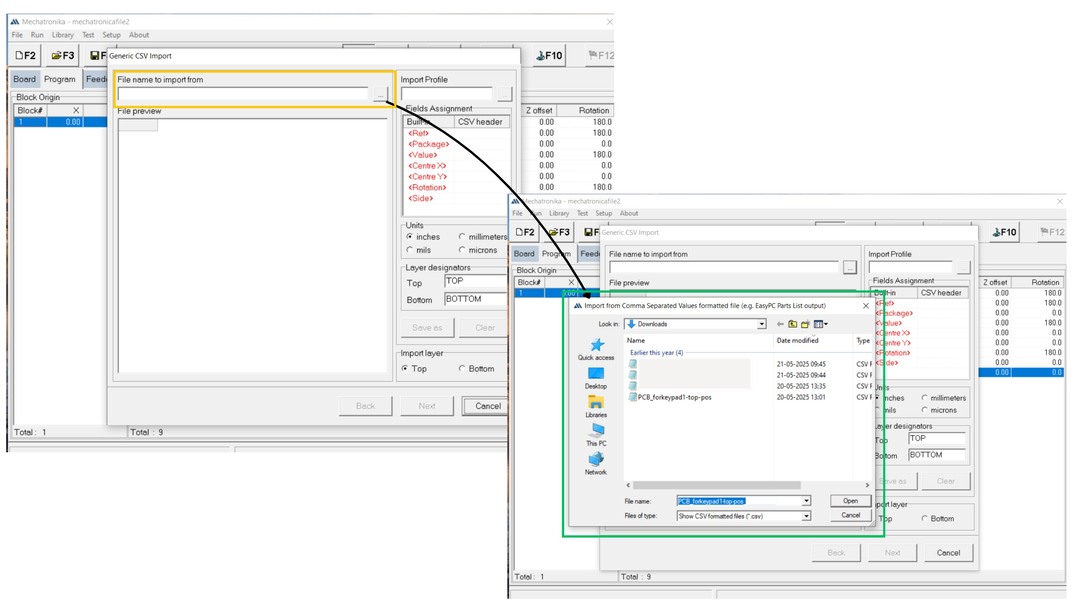Image resolution: width=1080 pixels, height=600 pixels.
Task: Click the <Rotation> field in left Fields Assignment
Action: [427, 187]
